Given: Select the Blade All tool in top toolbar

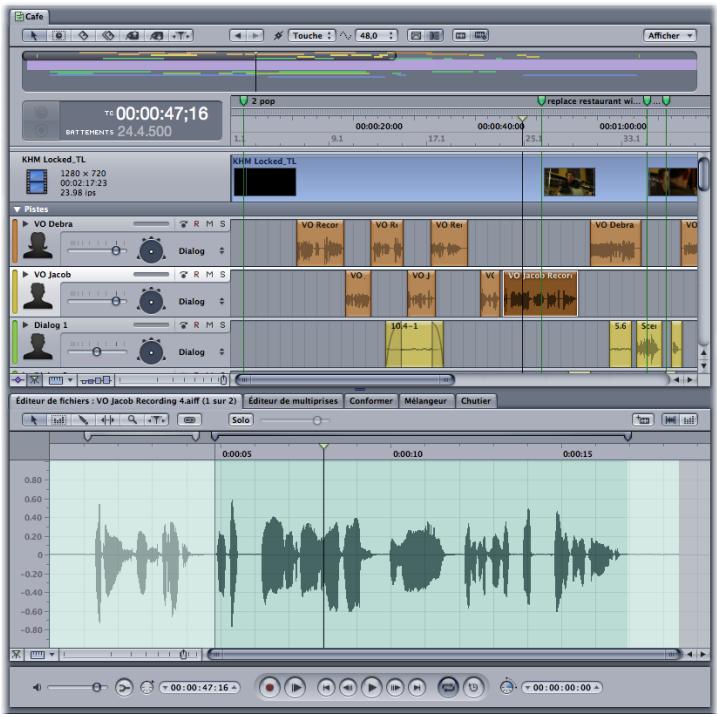Looking at the screenshot, I should click(x=108, y=36).
